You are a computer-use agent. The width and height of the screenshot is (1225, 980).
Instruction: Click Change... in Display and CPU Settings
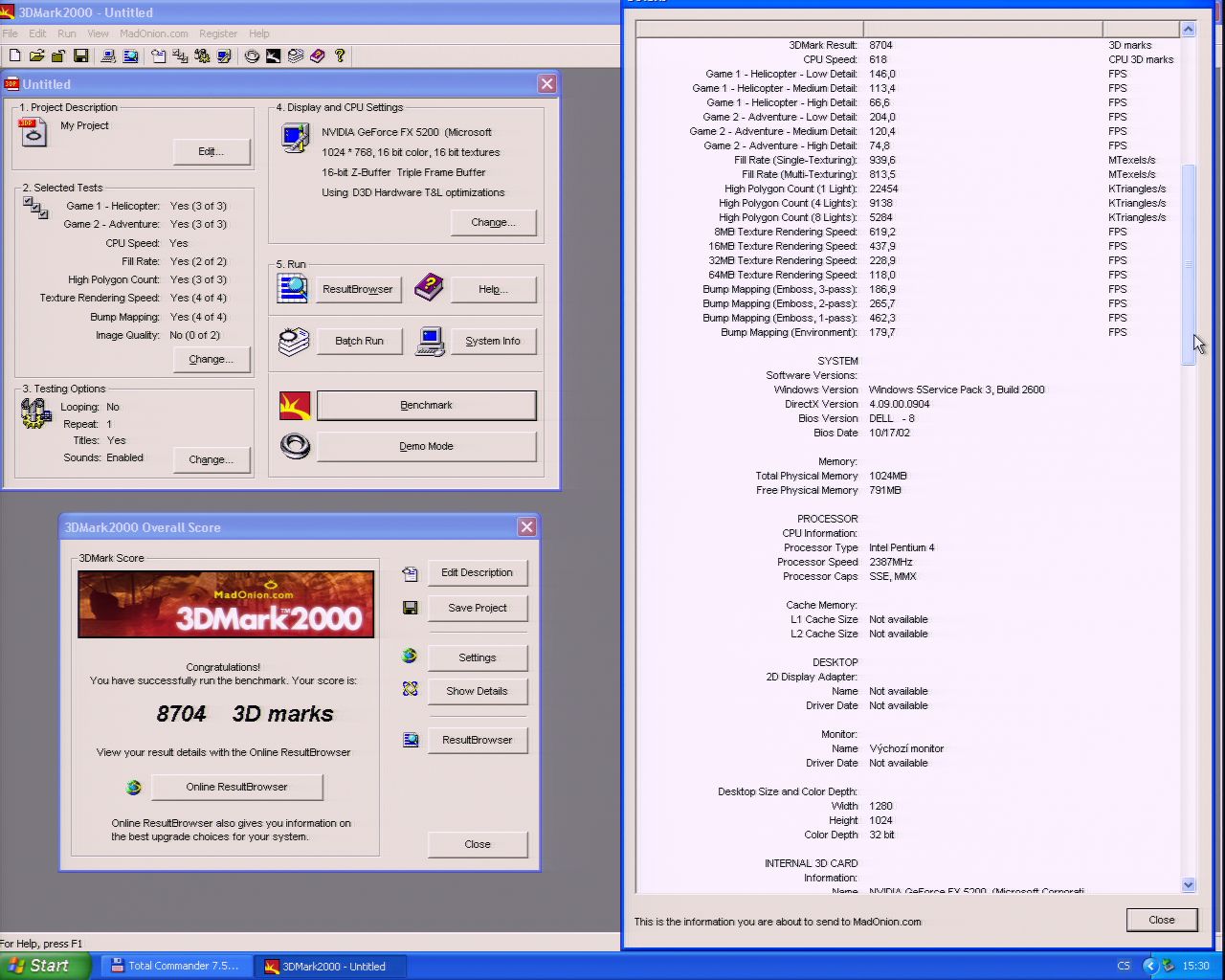(x=494, y=222)
